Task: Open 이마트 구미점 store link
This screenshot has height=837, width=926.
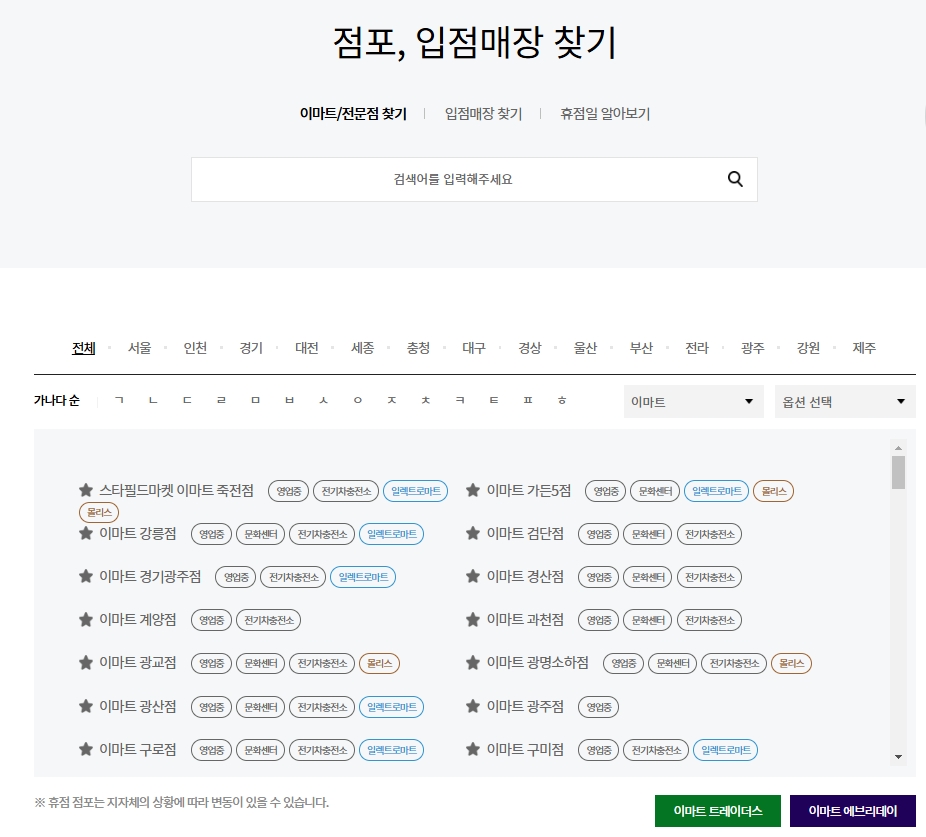Action: pyautogui.click(x=525, y=749)
